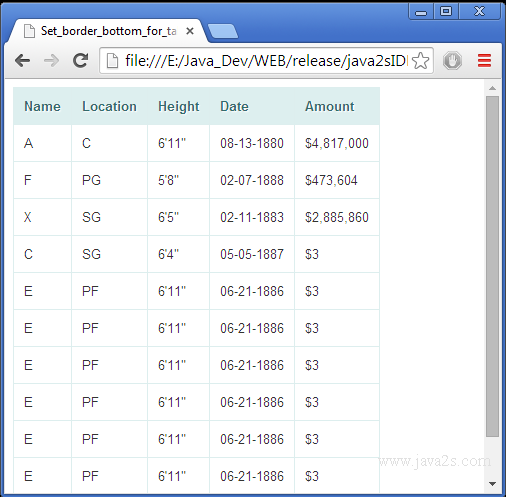The width and height of the screenshot is (506, 497).
Task: Click name cell X
Action: [x=42, y=217]
